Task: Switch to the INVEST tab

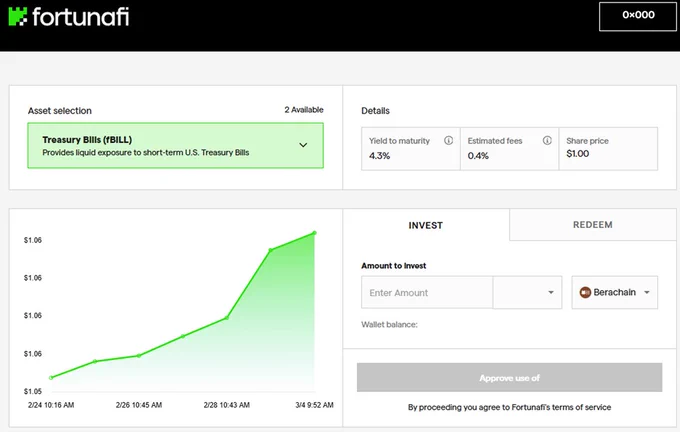Action: click(x=425, y=225)
